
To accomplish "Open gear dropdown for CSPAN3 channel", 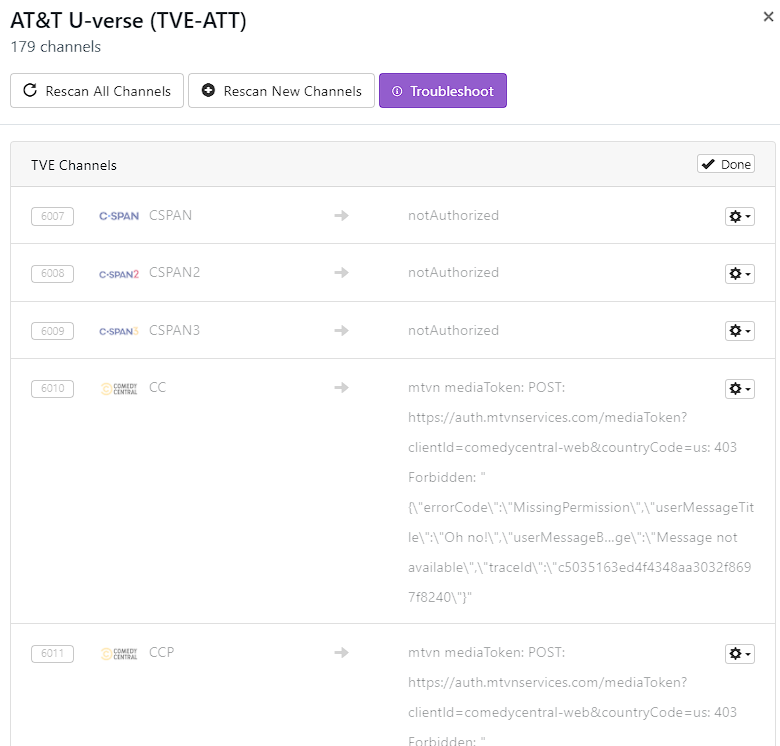I will (739, 331).
